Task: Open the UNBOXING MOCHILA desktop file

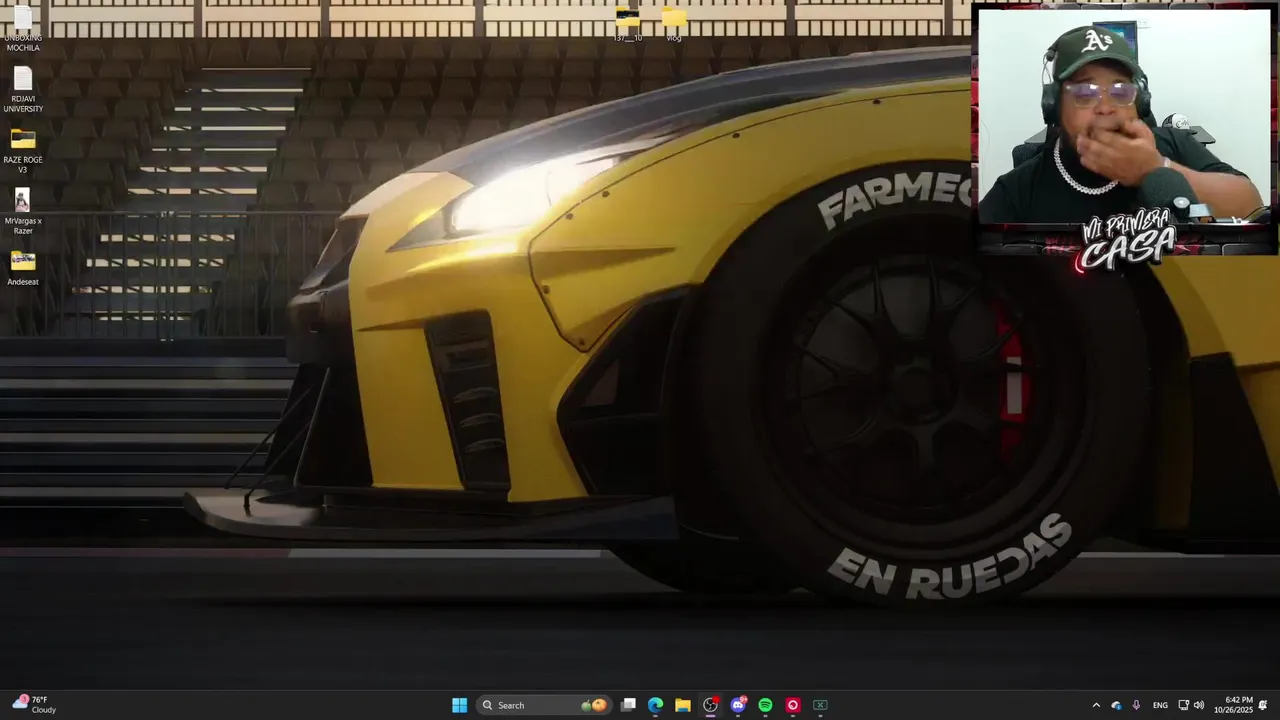Action: pyautogui.click(x=23, y=28)
